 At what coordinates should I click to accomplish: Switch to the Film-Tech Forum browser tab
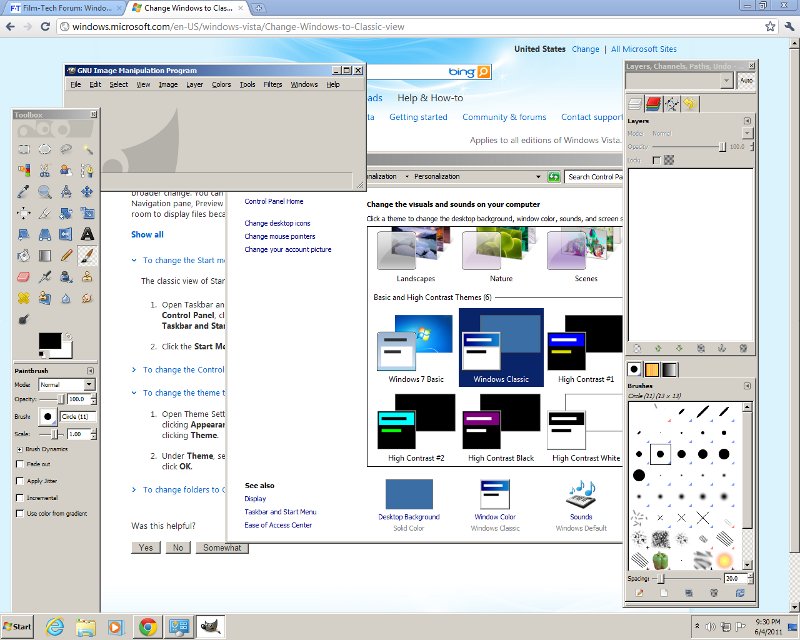[x=64, y=8]
